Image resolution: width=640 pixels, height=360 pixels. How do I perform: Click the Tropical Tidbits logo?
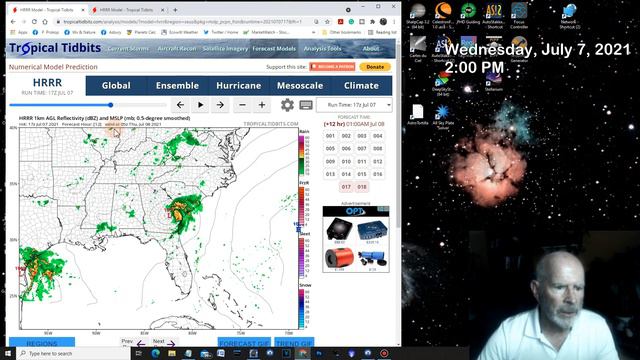[55, 48]
